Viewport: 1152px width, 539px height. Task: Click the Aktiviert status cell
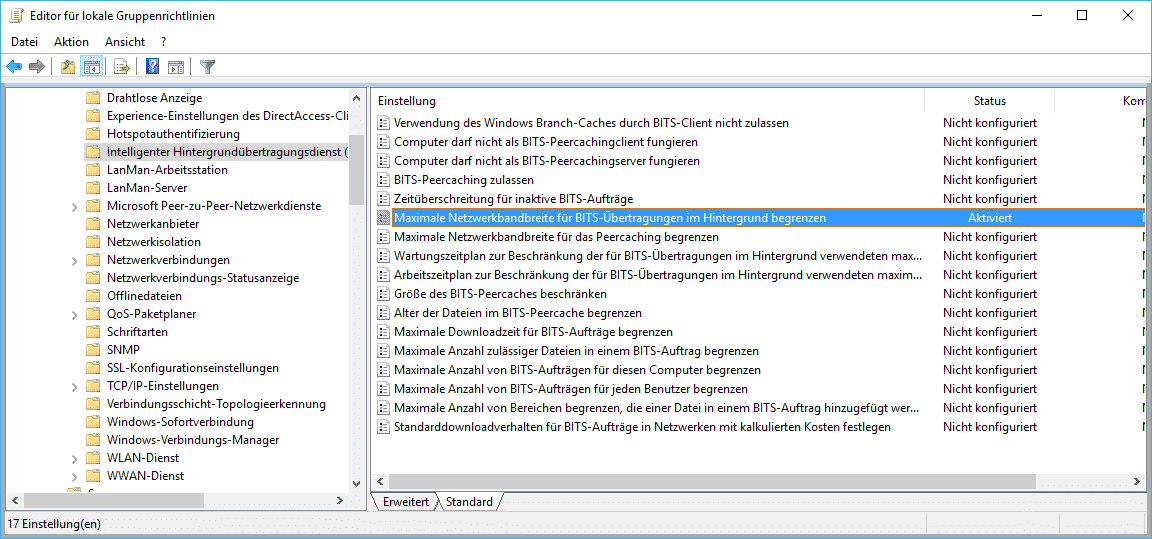990,218
